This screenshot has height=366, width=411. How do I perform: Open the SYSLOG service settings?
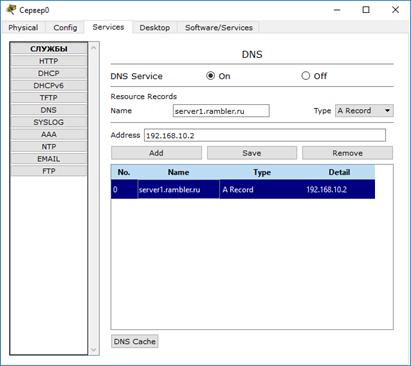pos(49,122)
